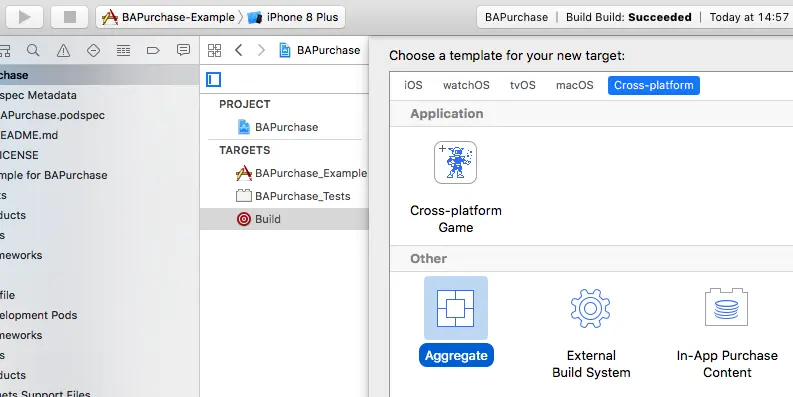Open the LICENSE file in navigator
The image size is (793, 397).
pos(19,155)
